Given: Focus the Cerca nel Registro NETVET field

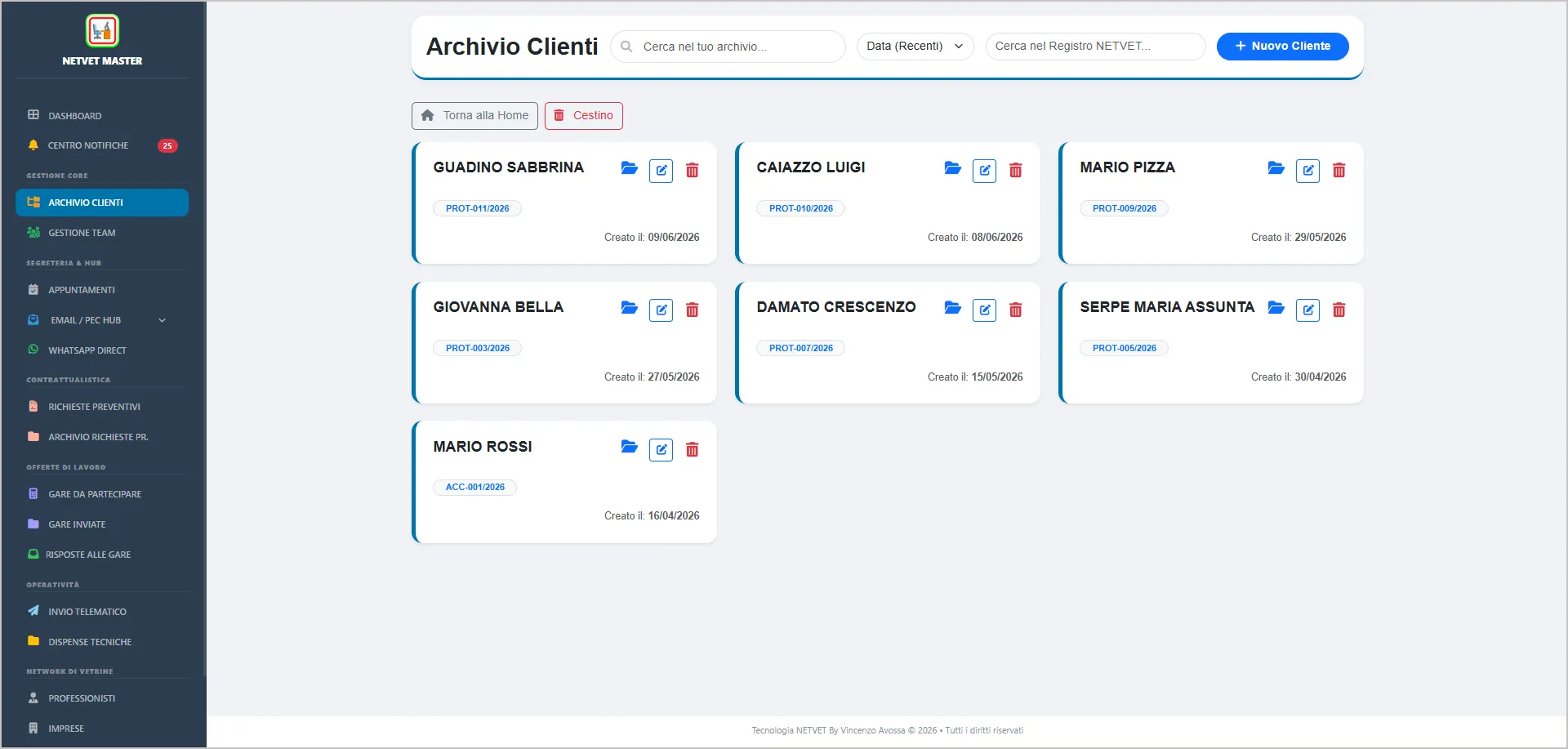Looking at the screenshot, I should 1095,47.
